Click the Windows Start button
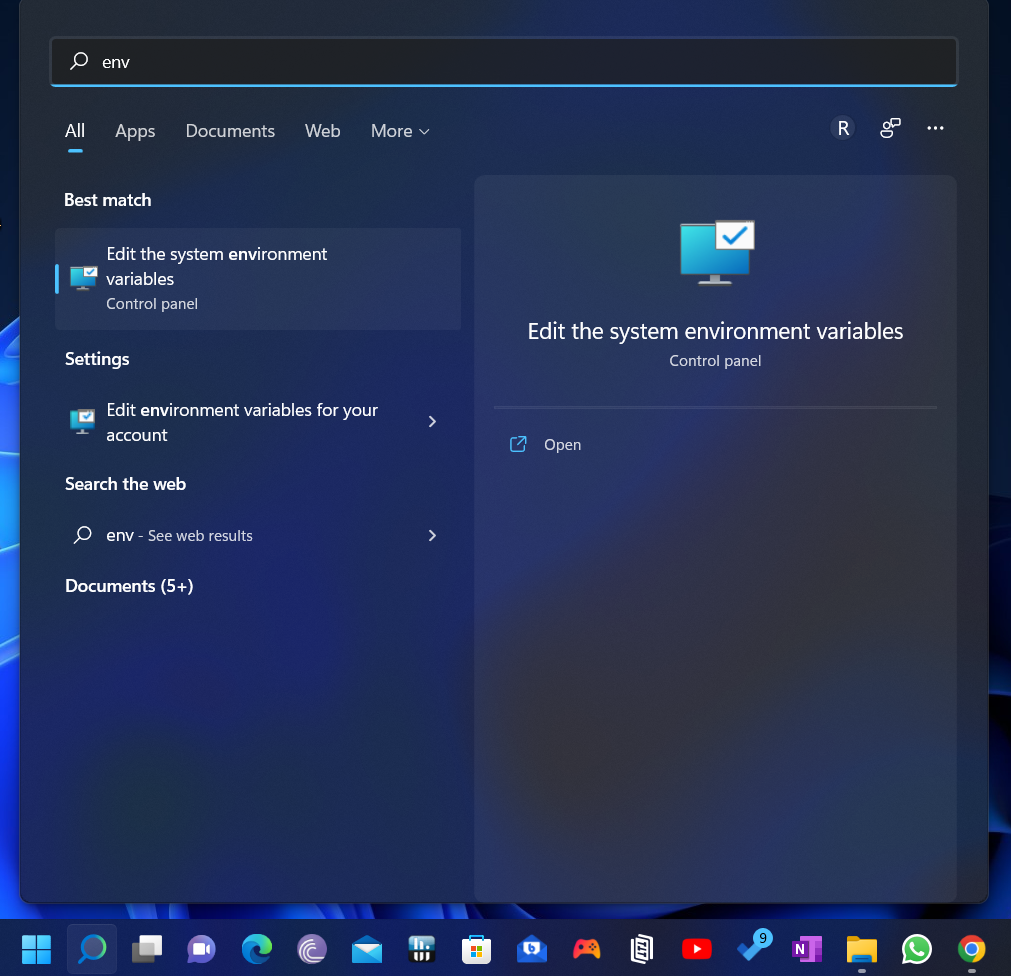The width and height of the screenshot is (1011, 976). click(37, 948)
